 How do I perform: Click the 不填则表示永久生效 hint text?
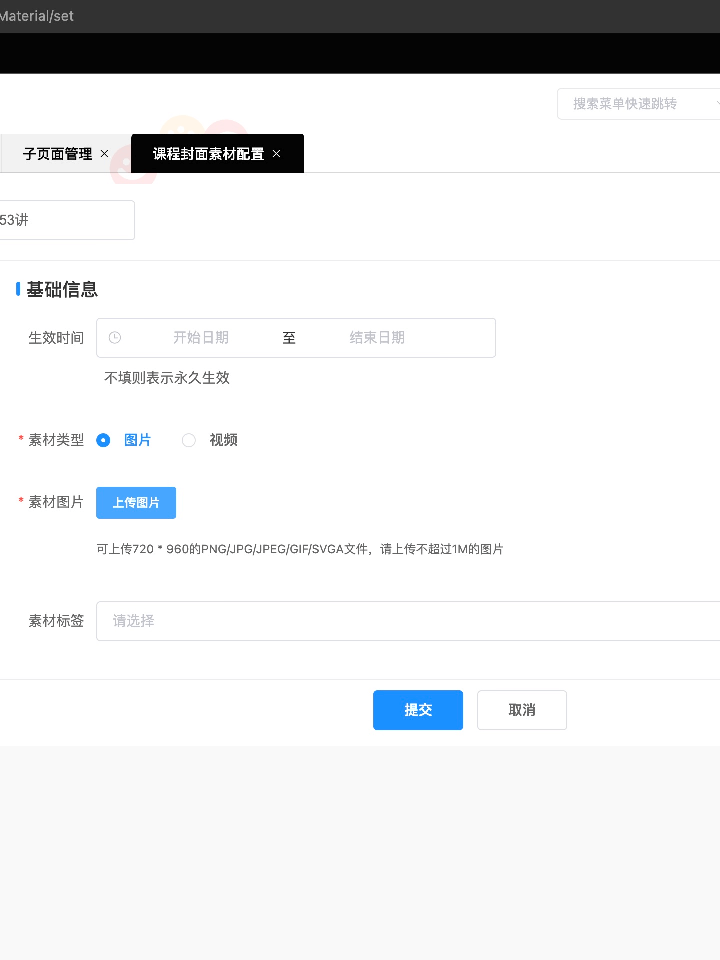[167, 378]
